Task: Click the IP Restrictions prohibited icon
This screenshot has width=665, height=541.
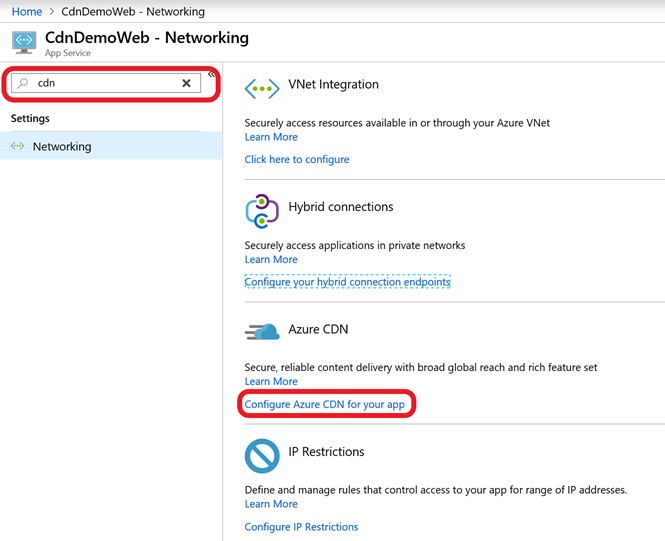Action: coord(262,456)
